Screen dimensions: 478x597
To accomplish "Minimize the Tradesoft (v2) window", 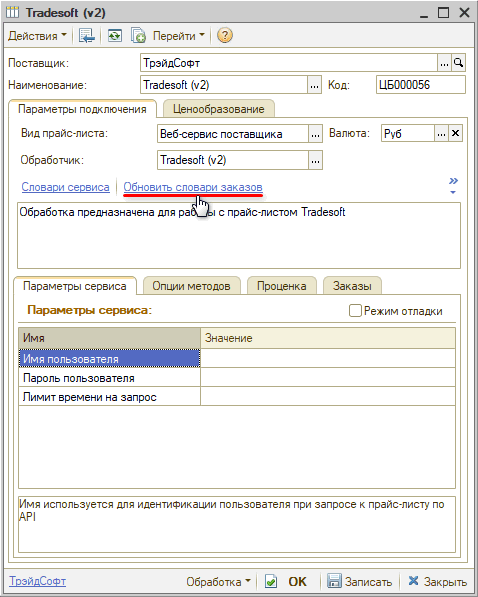I will pos(424,13).
